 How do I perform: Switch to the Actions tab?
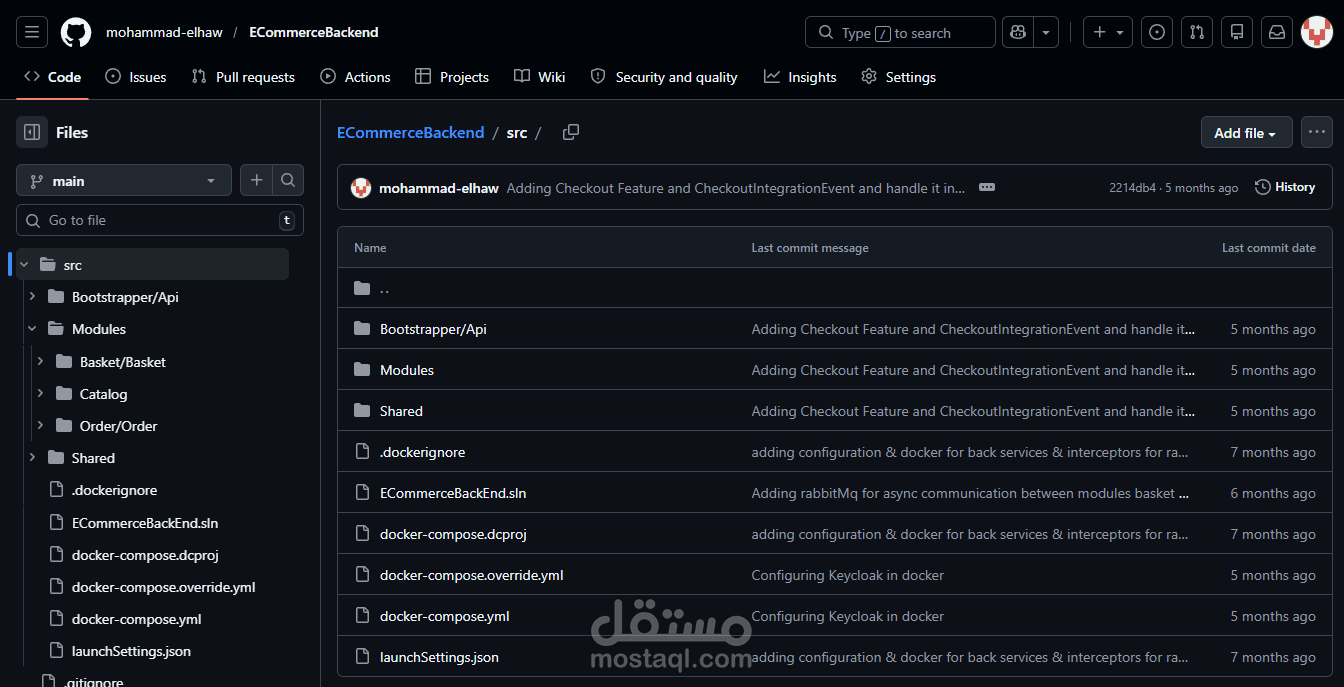click(355, 77)
